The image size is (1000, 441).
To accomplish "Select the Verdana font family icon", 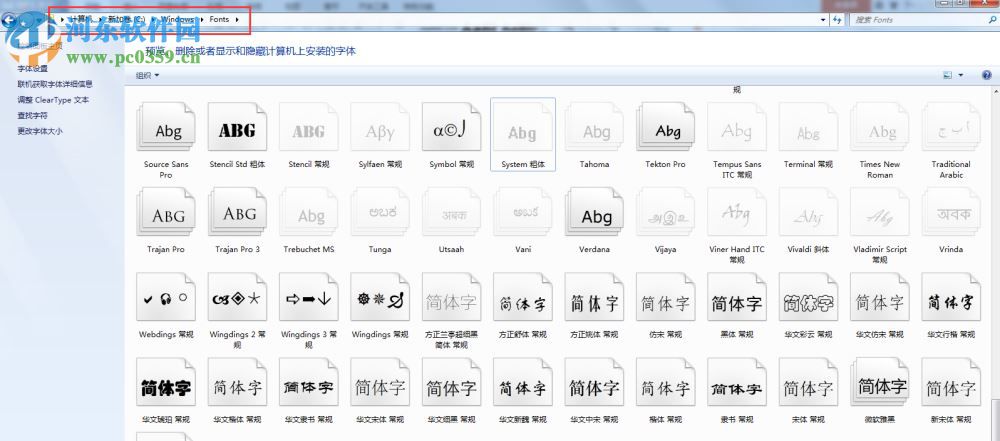I will click(x=594, y=212).
